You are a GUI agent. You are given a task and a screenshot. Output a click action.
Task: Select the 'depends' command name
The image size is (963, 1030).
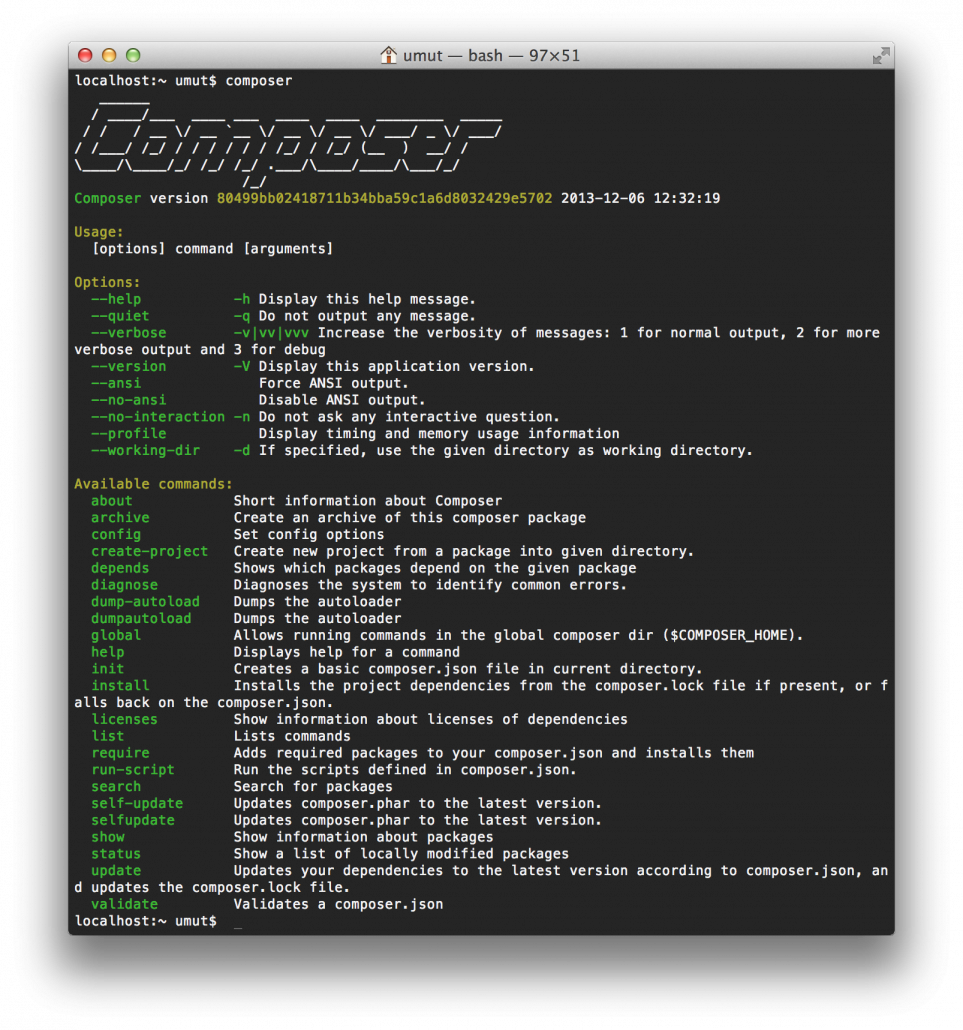point(120,568)
